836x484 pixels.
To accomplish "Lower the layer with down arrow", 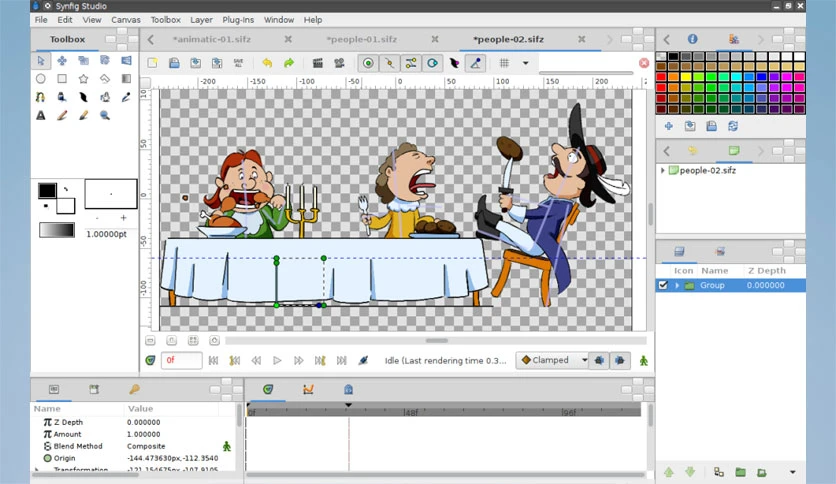I will [x=690, y=472].
